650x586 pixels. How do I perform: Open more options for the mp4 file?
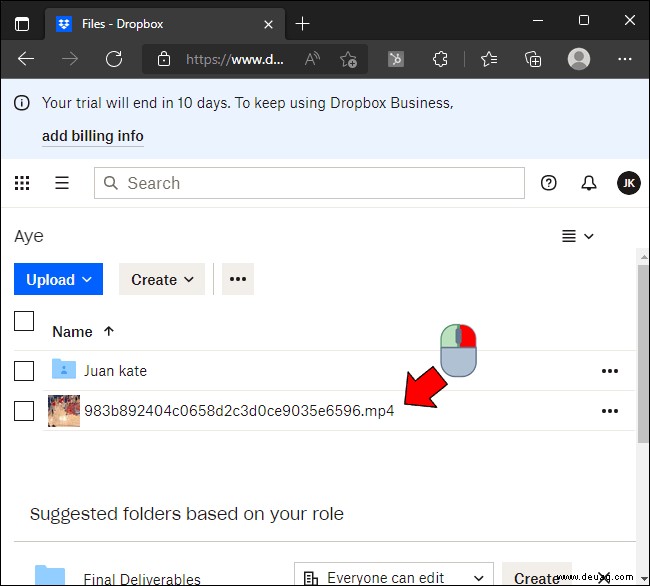coord(610,411)
